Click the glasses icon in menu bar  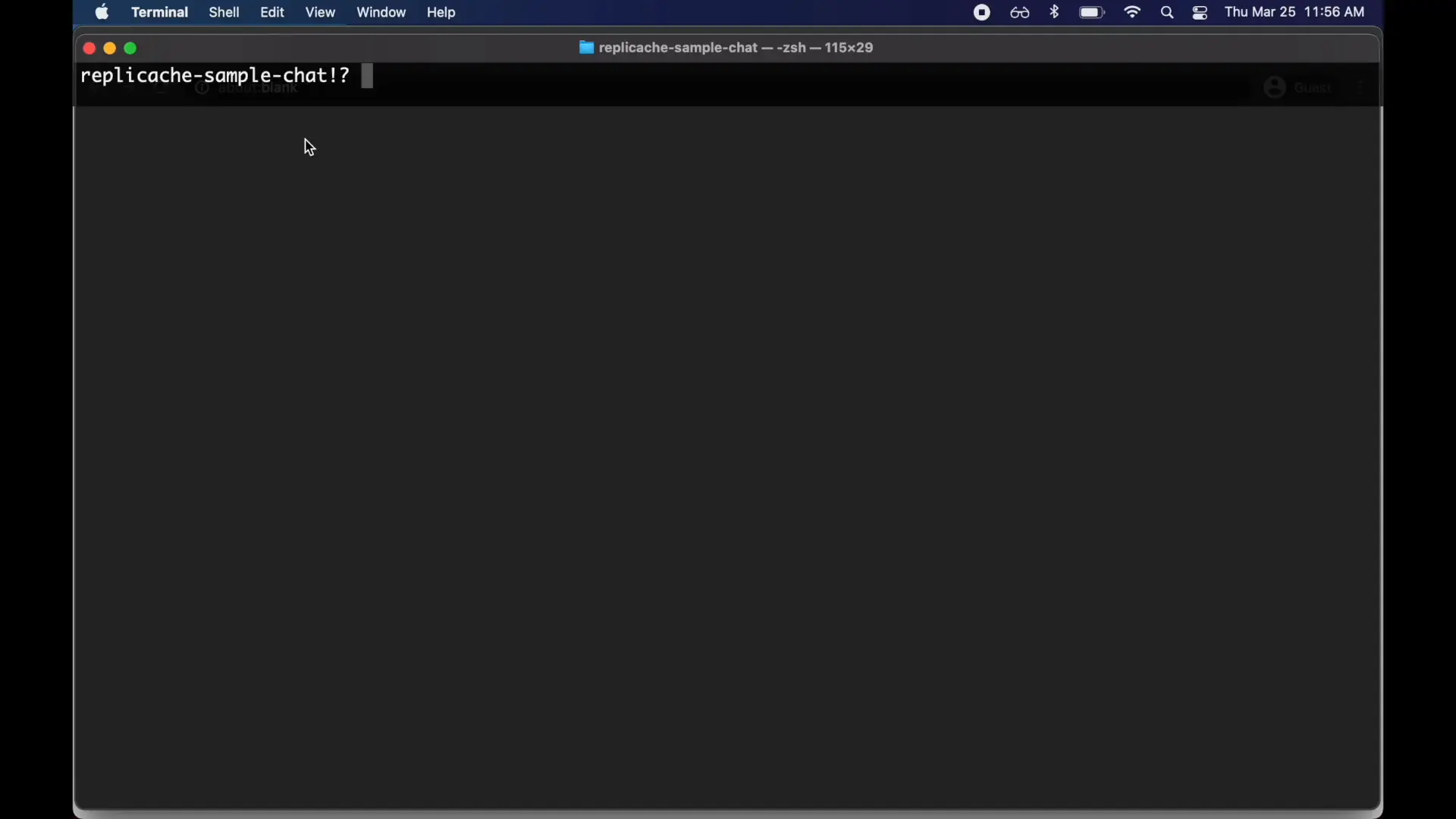(x=1020, y=12)
